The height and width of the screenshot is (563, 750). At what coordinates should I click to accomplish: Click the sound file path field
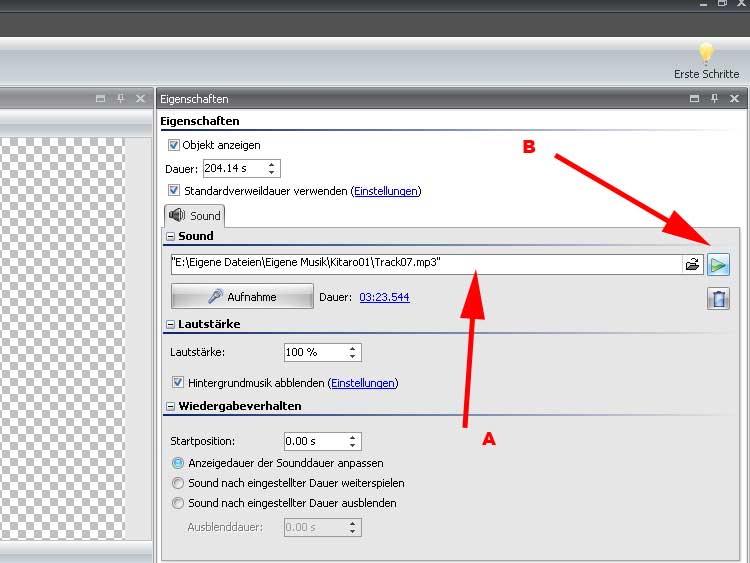tap(420, 264)
